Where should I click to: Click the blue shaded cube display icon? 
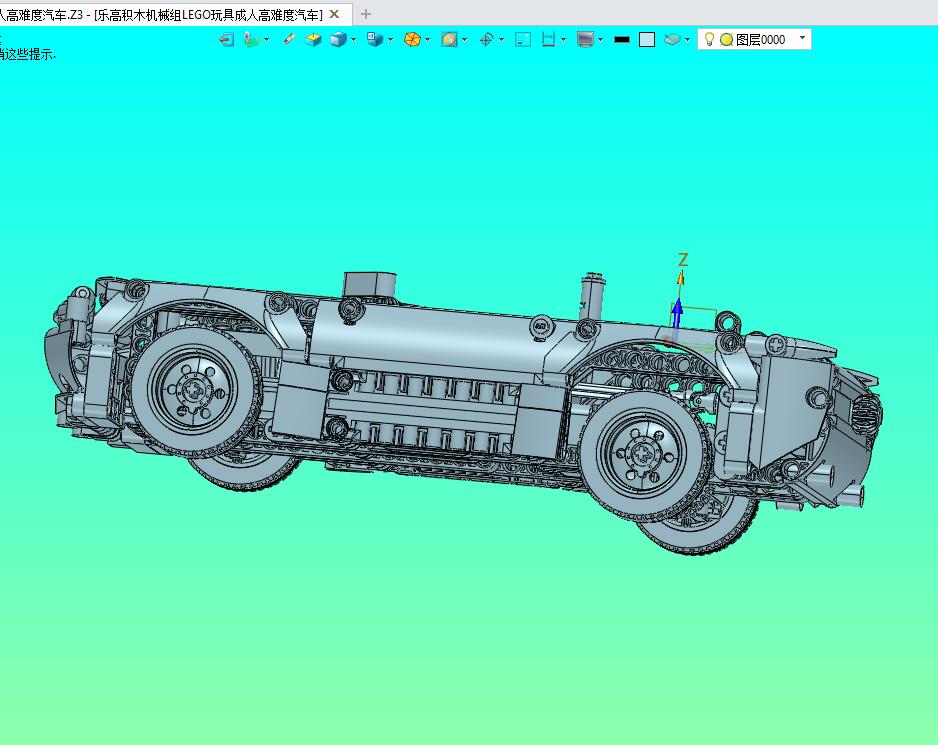(339, 39)
